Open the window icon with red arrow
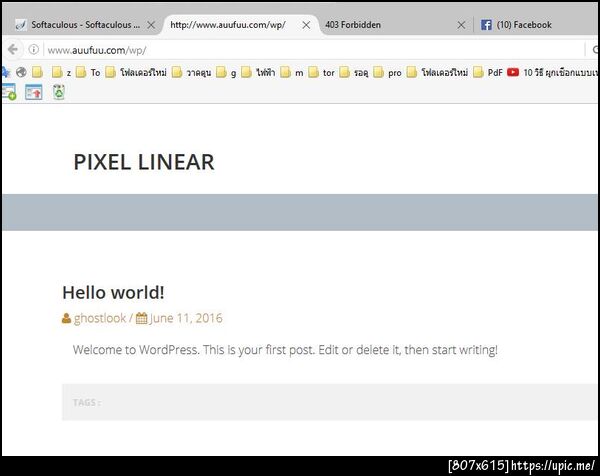The image size is (600, 476). pyautogui.click(x=34, y=92)
